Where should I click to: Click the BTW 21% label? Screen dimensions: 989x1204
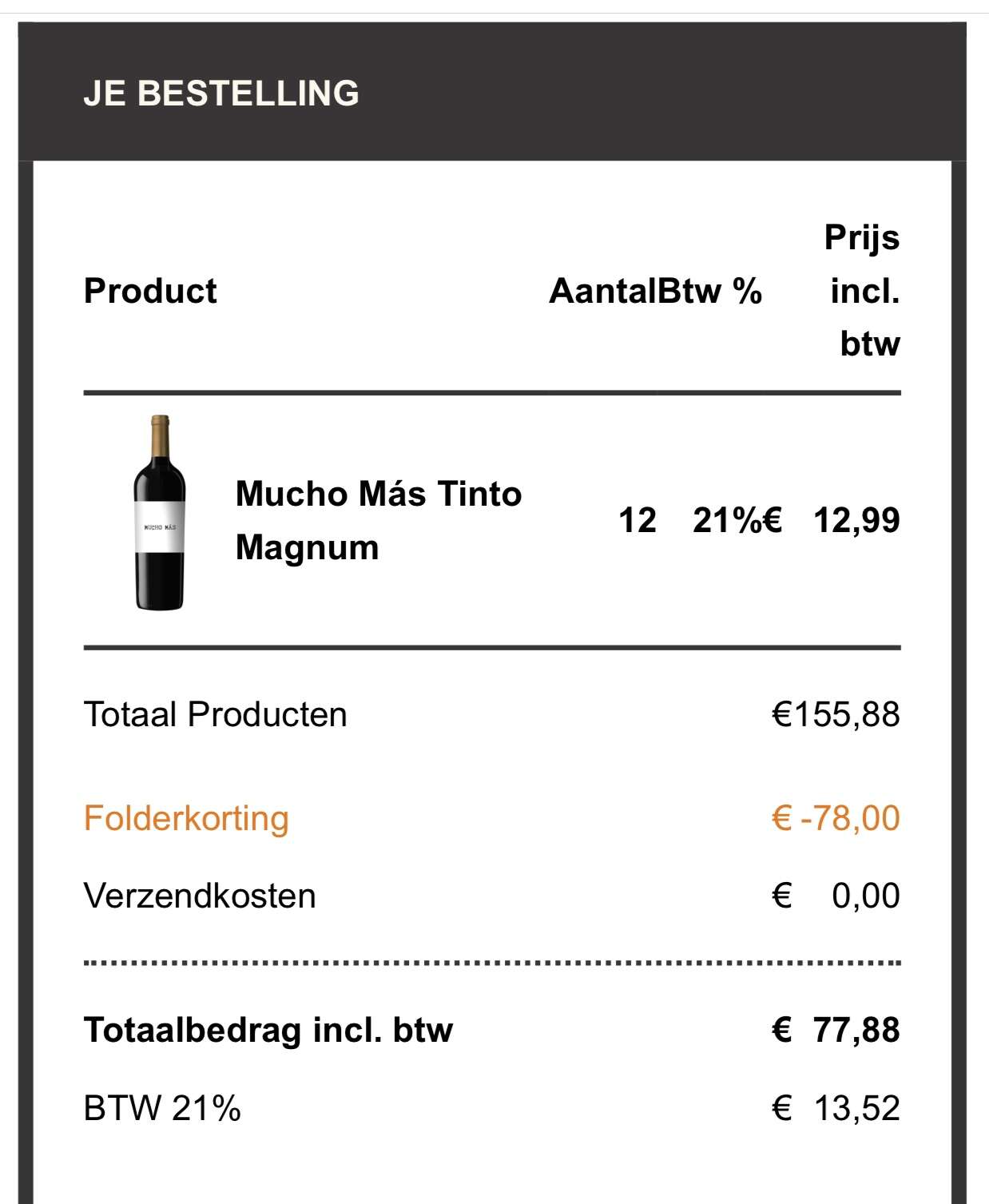pos(162,1108)
